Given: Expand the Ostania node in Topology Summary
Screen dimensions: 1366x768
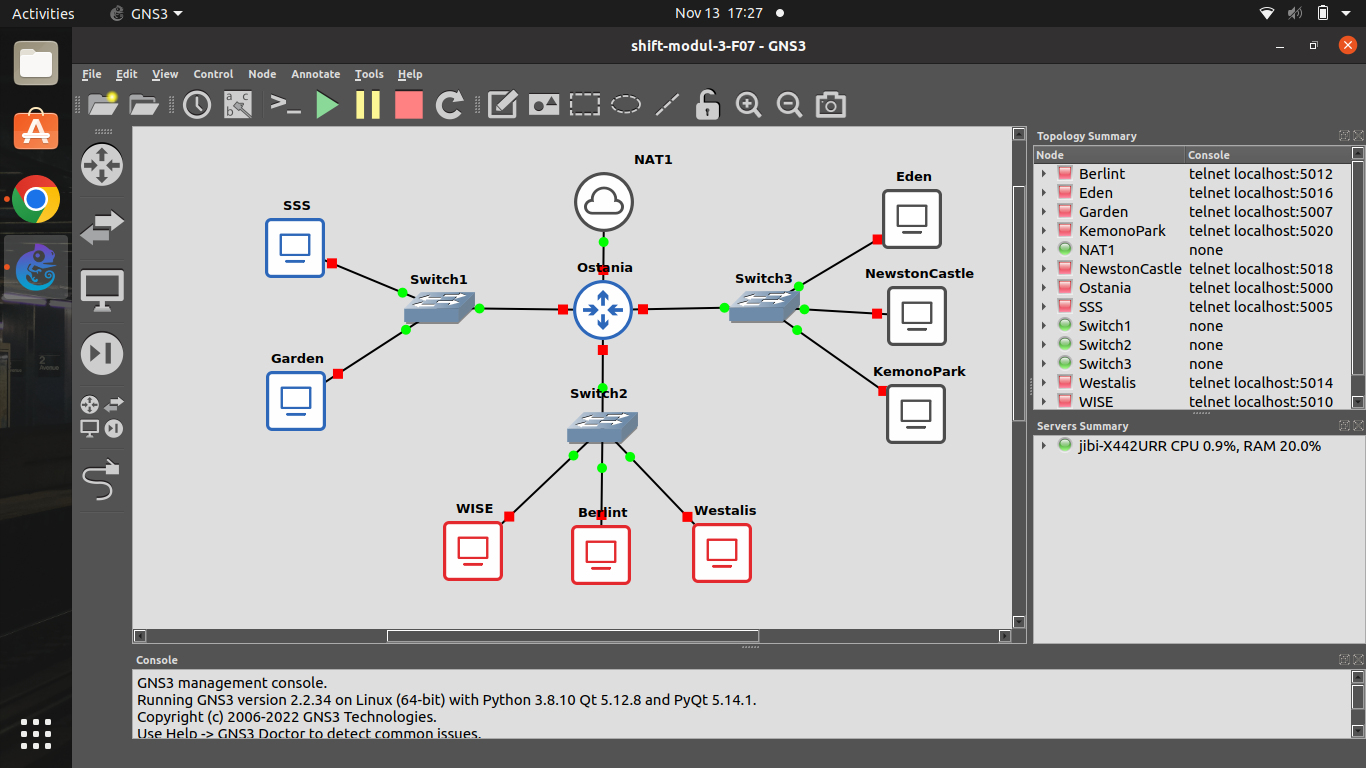Looking at the screenshot, I should [1044, 288].
